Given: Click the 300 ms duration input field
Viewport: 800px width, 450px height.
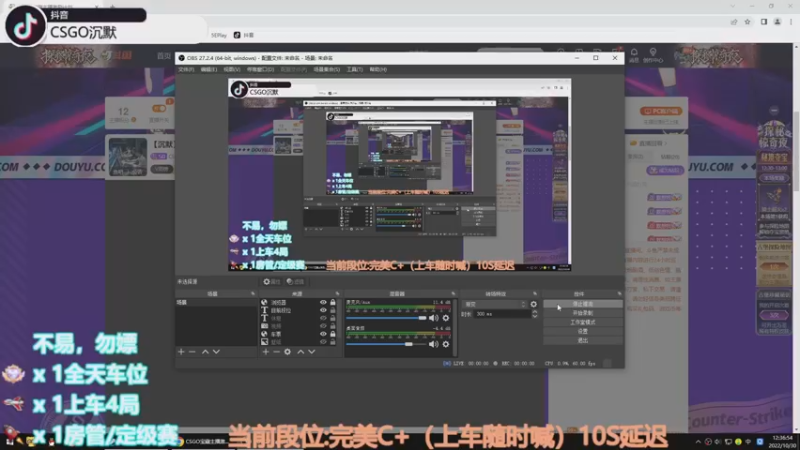Looking at the screenshot, I should [503, 314].
